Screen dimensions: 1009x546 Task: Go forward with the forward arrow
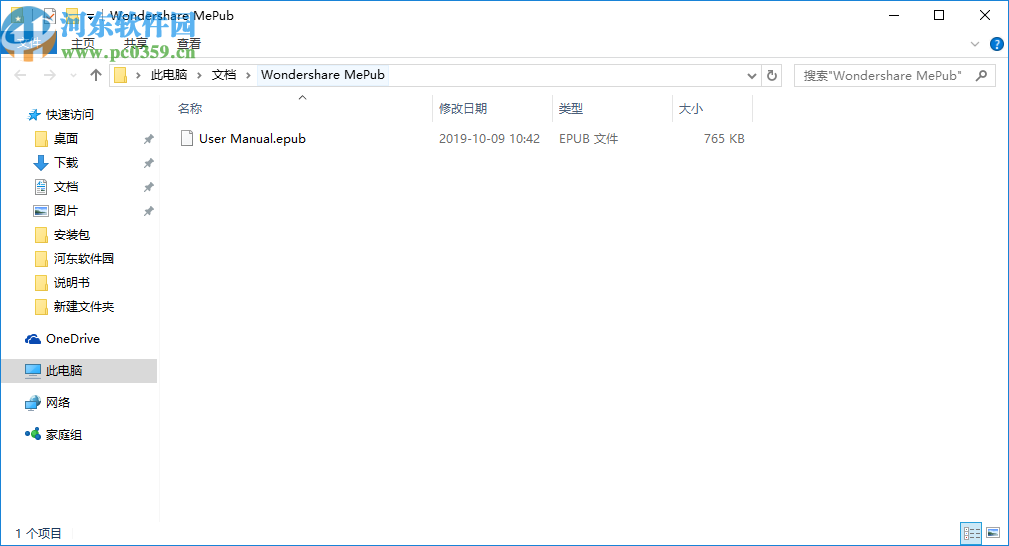(x=50, y=75)
